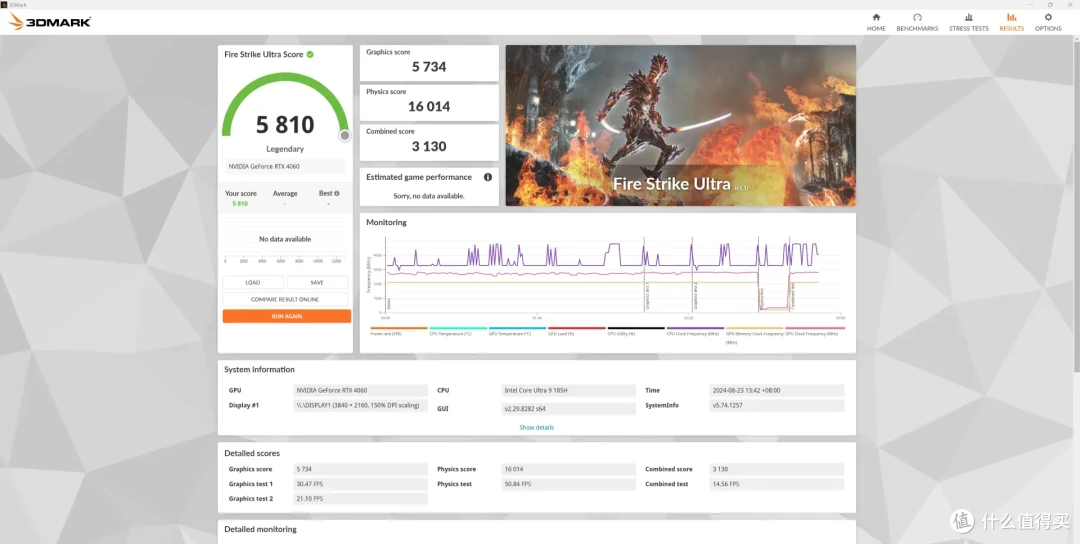Image resolution: width=1080 pixels, height=544 pixels.
Task: Click COMPARE RESULT ONLINE button
Action: pos(285,300)
